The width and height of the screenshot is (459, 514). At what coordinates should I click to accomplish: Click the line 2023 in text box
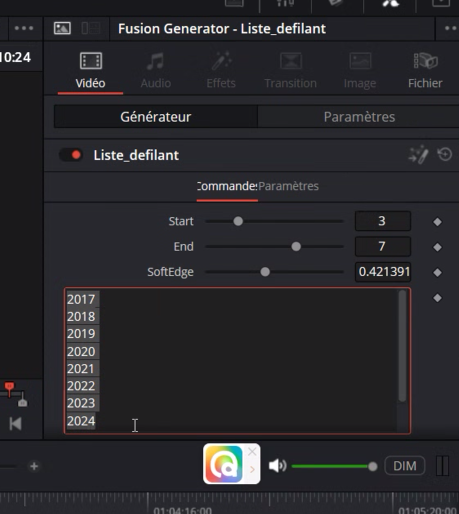tap(81, 403)
